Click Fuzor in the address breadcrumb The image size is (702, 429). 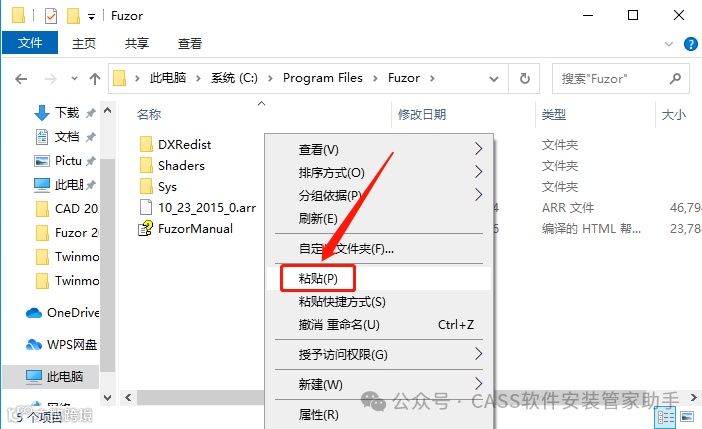point(404,78)
